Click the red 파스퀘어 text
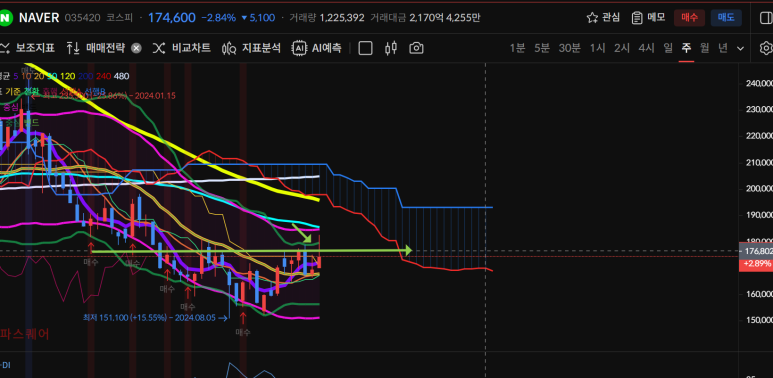Screen dimensions: 773x378 (x=25, y=334)
